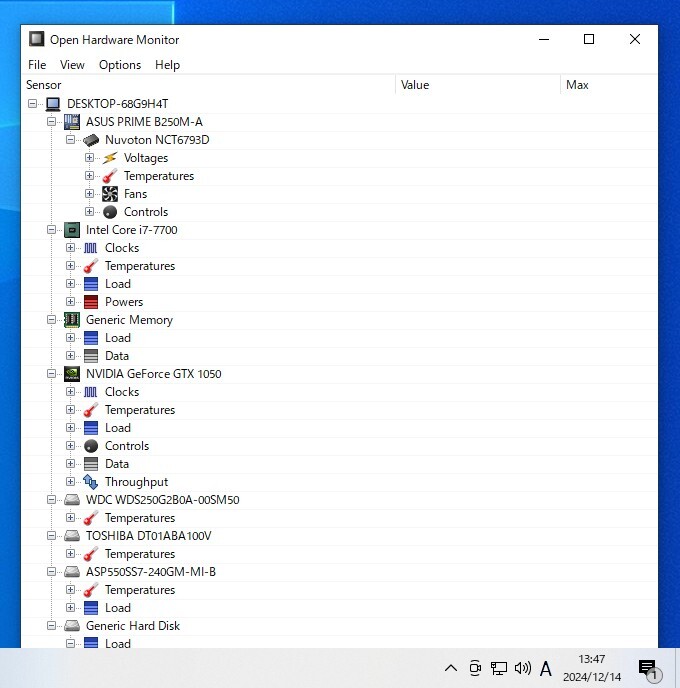680x688 pixels.
Task: Select the Data row under NVIDIA GeForce
Action: pos(340,464)
